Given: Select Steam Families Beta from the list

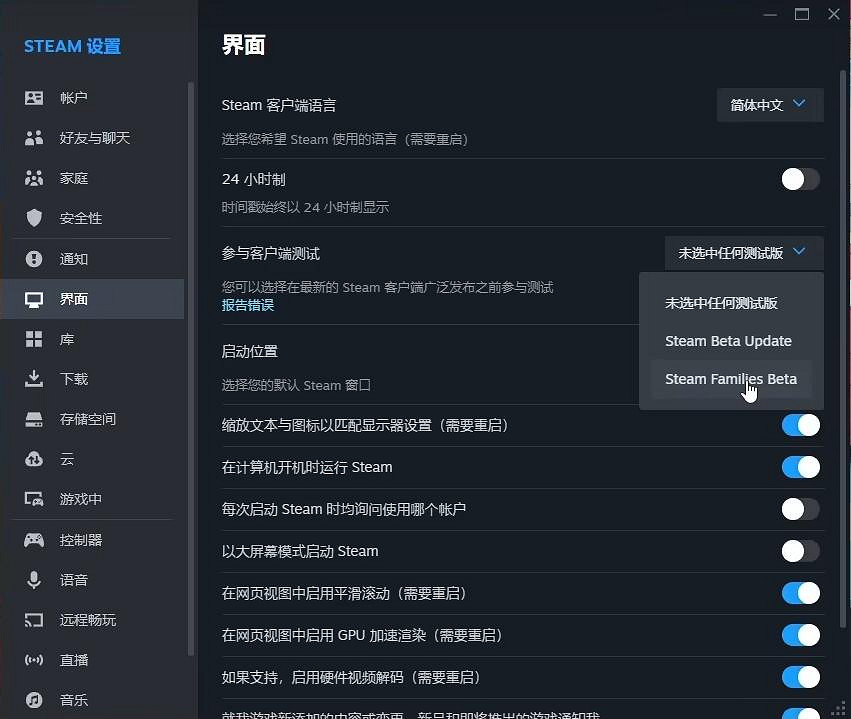Looking at the screenshot, I should pyautogui.click(x=731, y=379).
